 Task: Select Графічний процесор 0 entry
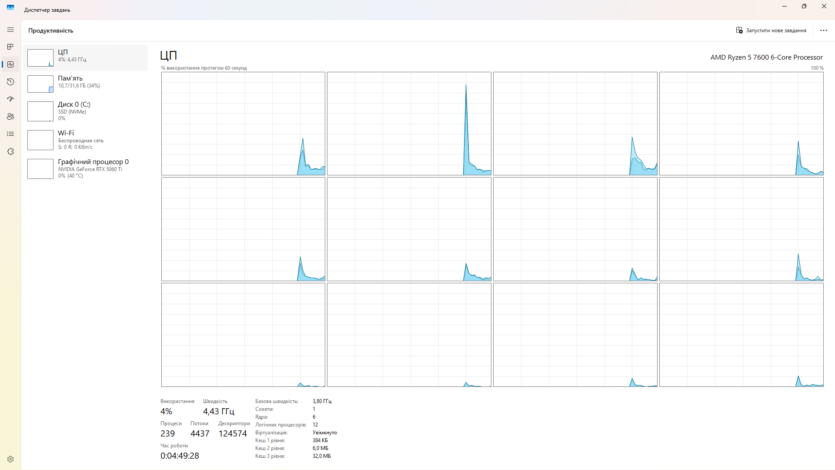coord(85,169)
